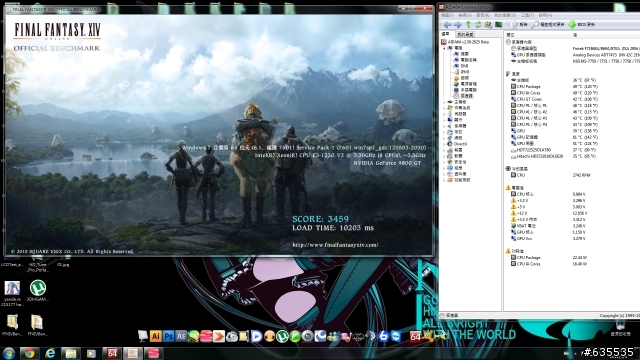Screen dimensions: 640x360
Task: Click the "2742 RPM" CPU fan value
Action: (582, 175)
